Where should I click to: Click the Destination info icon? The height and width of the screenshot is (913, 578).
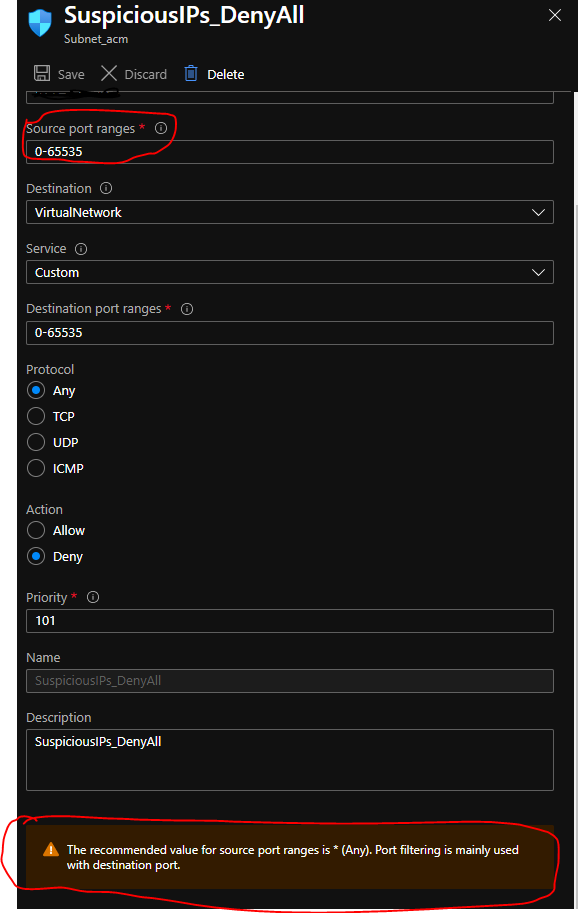[106, 188]
